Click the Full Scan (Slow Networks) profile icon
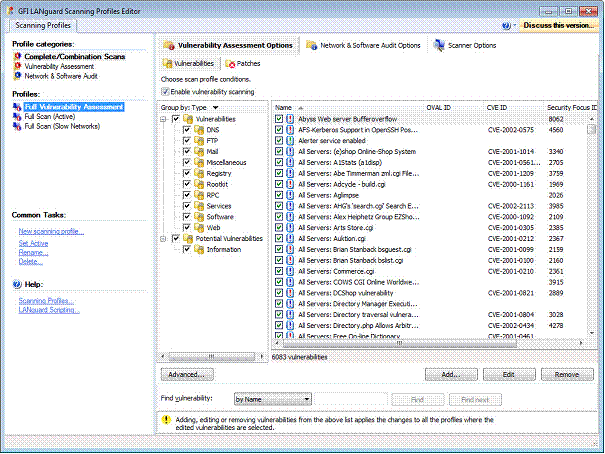 pos(17,126)
